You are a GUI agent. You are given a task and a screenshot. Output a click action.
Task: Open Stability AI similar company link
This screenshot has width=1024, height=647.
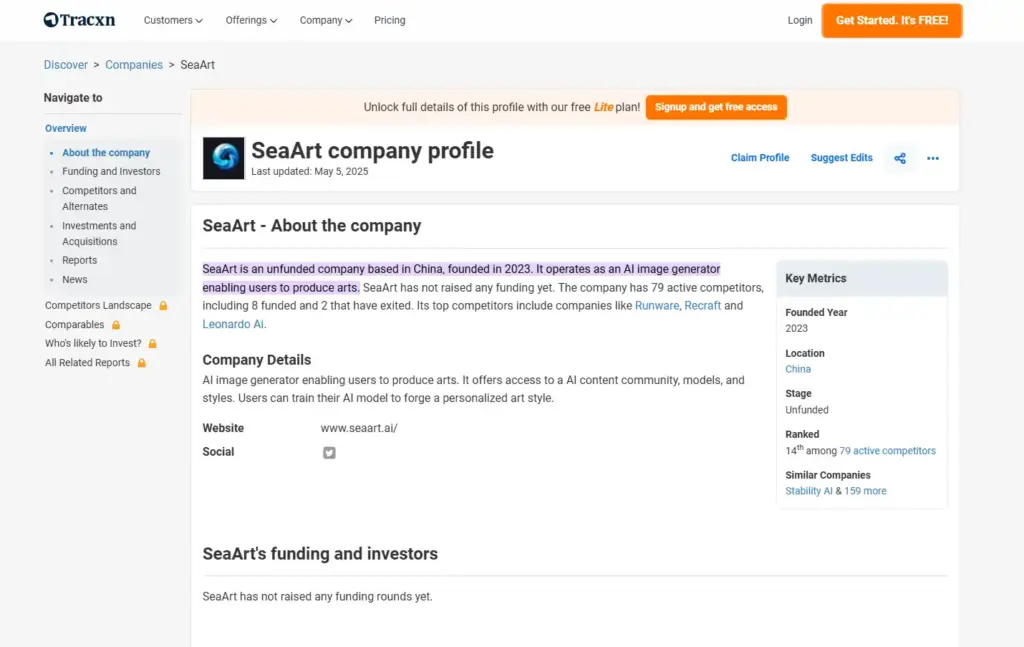pos(808,492)
